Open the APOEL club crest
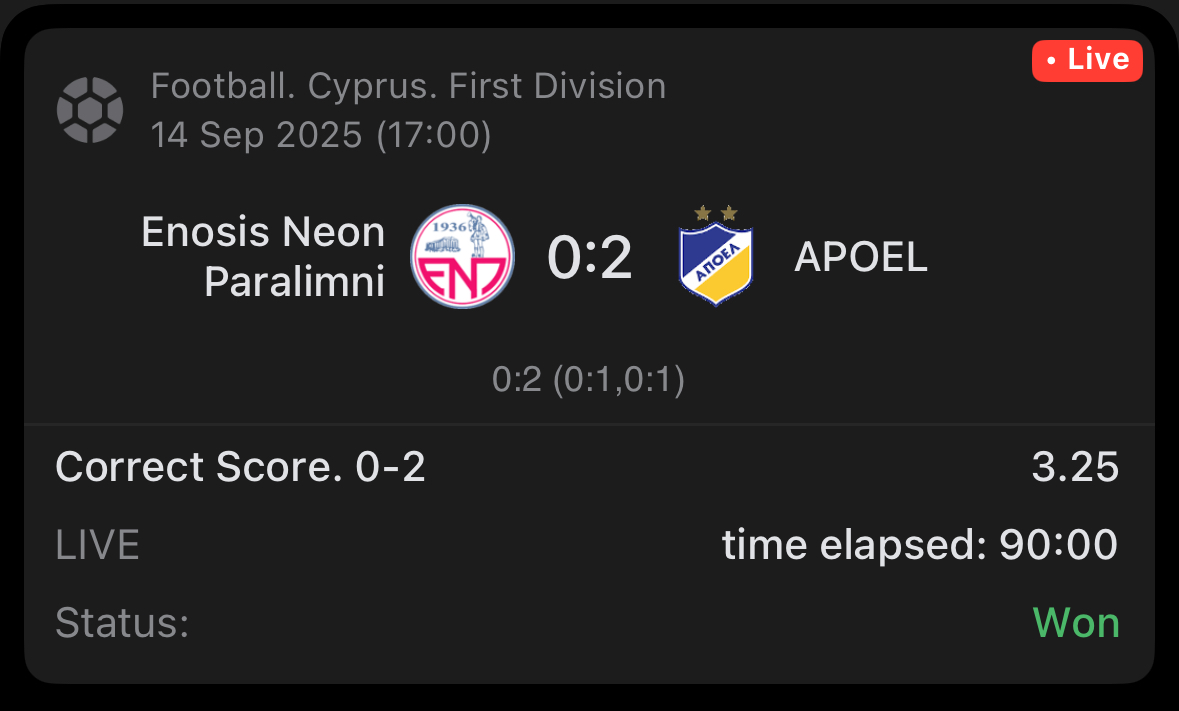The image size is (1179, 711). pos(716,262)
